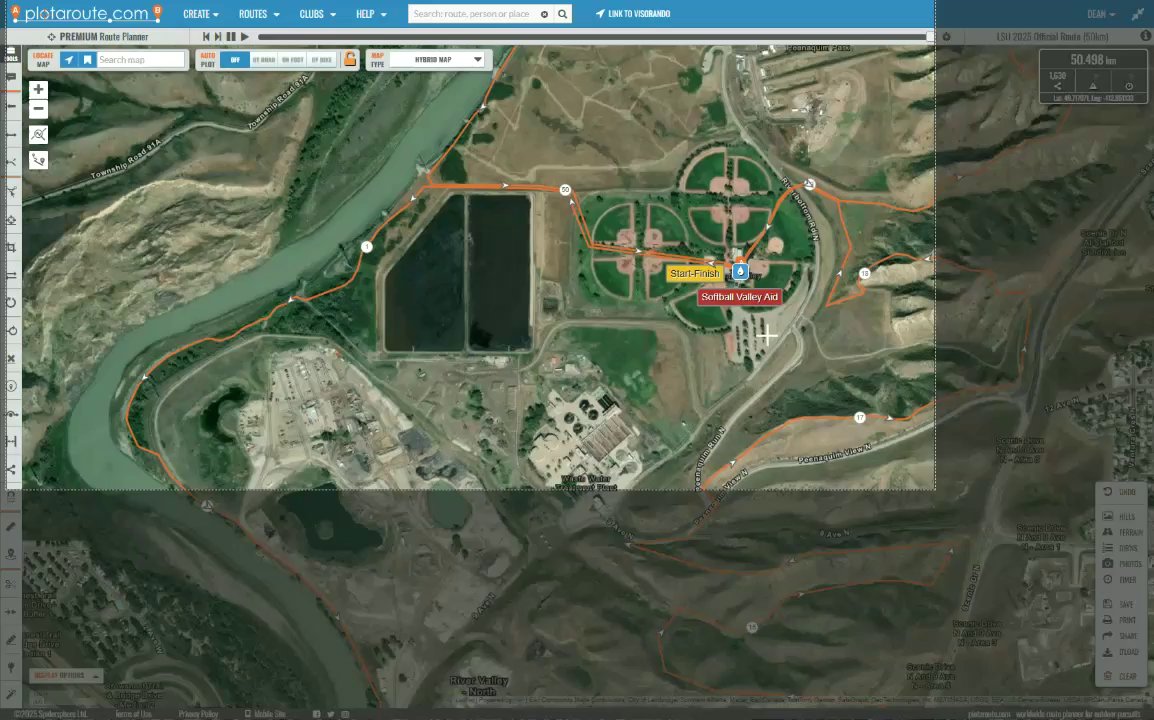Click the search magnifier icon
The width and height of the screenshot is (1154, 720).
[563, 14]
